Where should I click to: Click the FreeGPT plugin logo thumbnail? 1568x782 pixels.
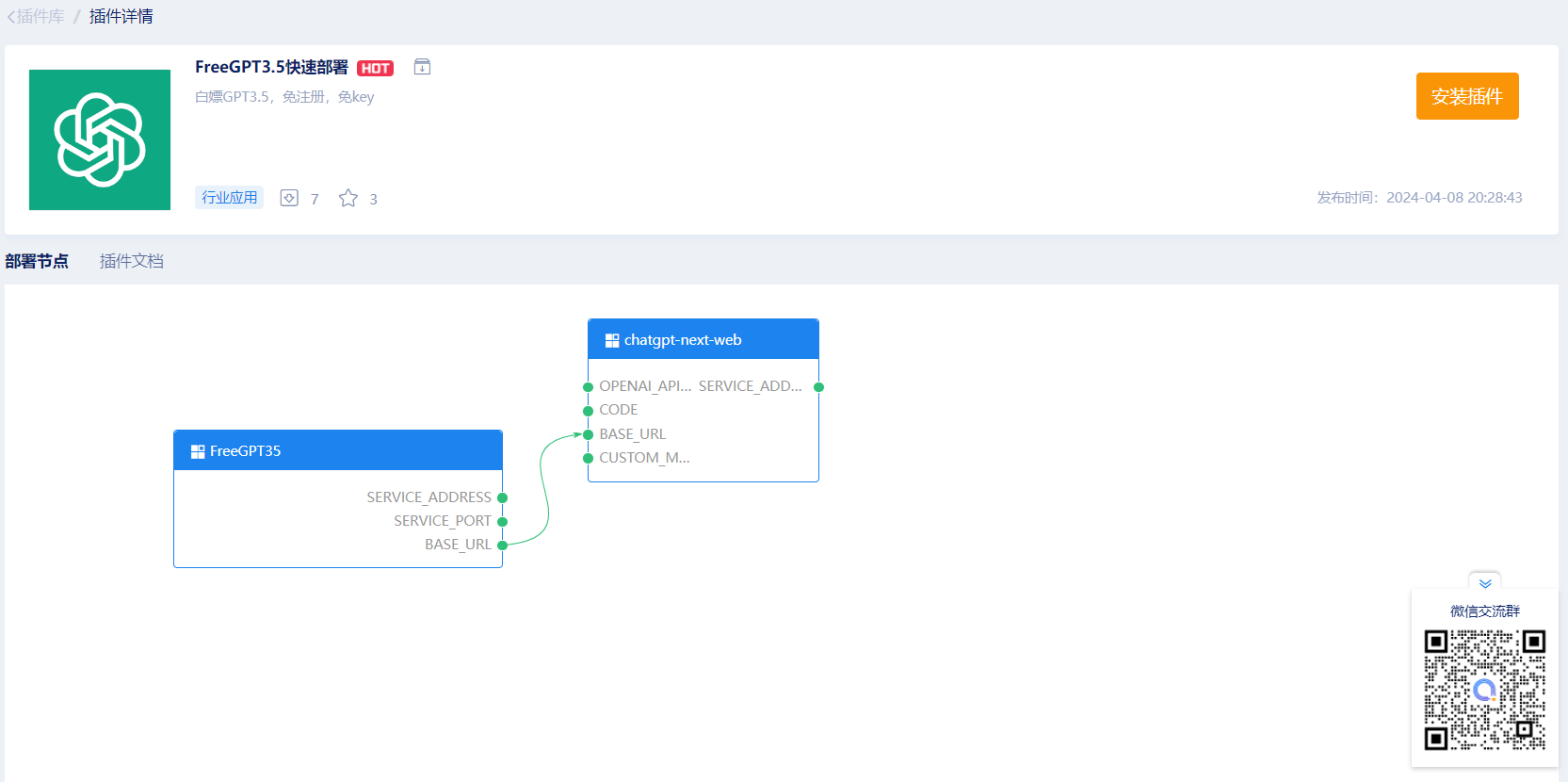[x=100, y=139]
